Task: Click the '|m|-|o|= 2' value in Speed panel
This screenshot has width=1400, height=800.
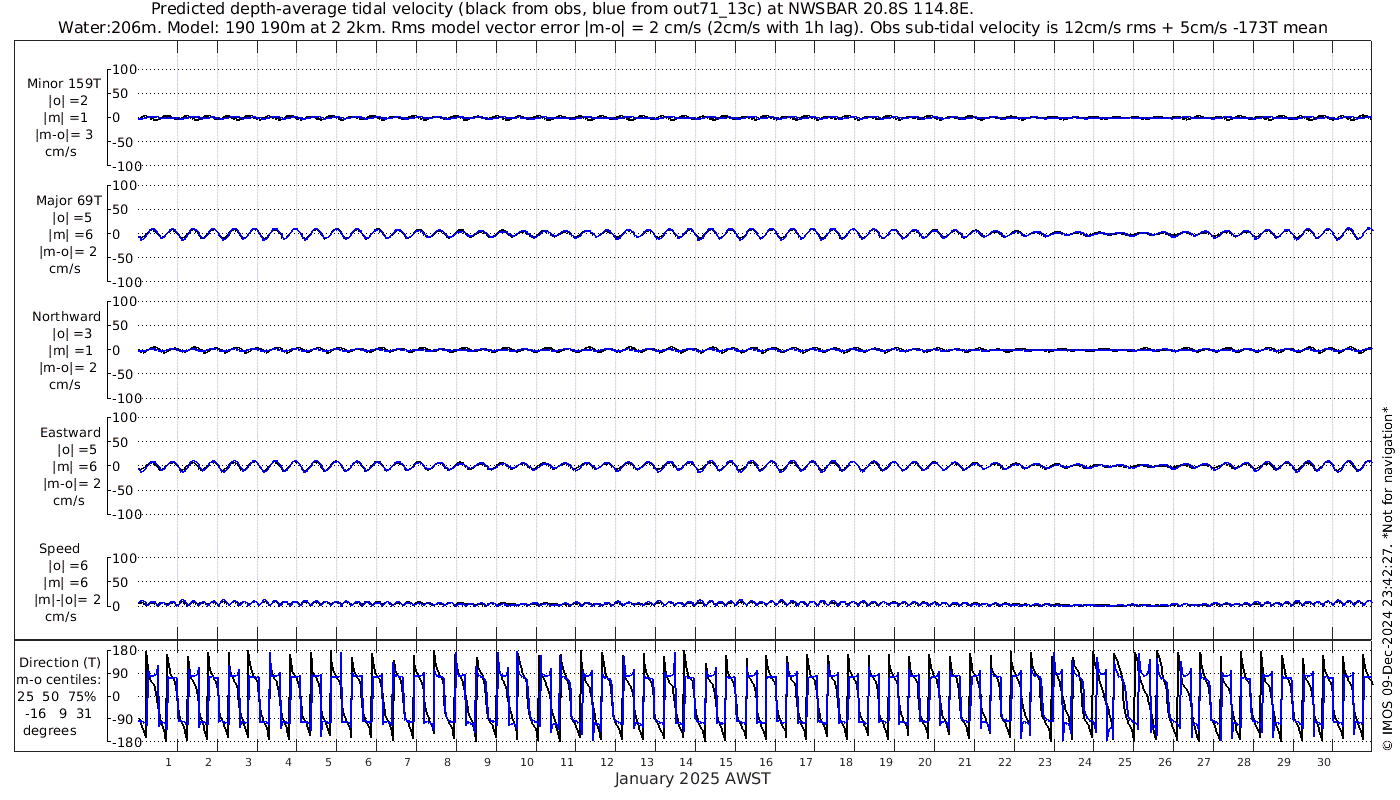Action: click(x=68, y=600)
